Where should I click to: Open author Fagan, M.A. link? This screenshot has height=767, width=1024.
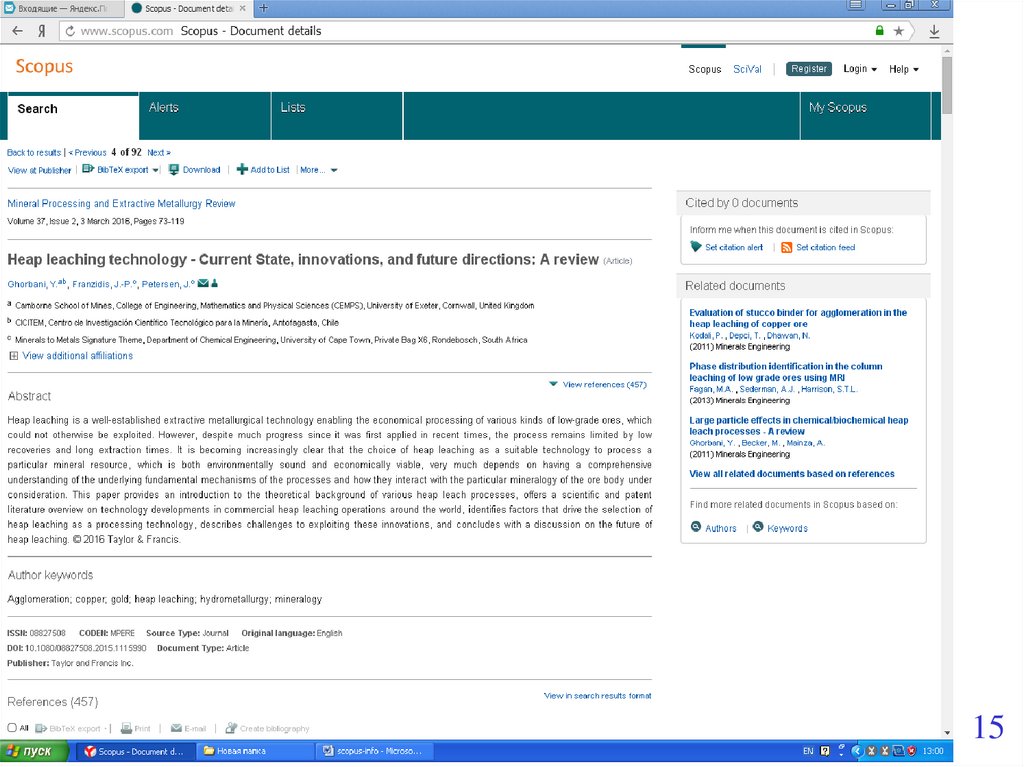(711, 389)
